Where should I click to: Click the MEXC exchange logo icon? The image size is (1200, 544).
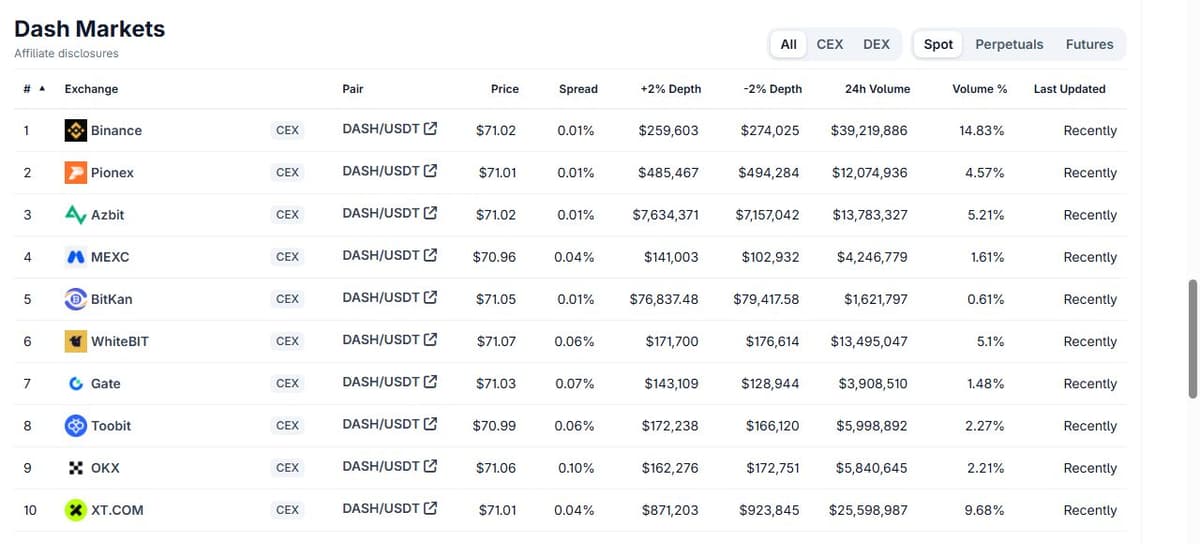[75, 257]
